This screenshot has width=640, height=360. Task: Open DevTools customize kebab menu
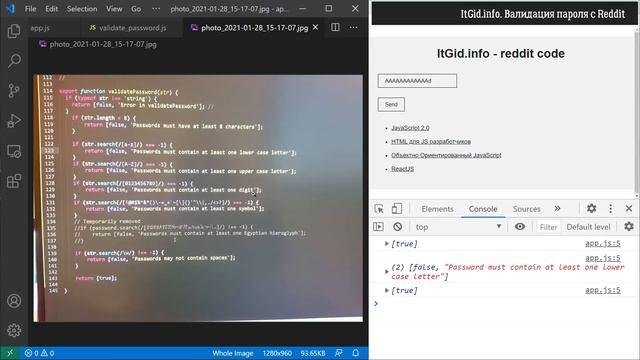click(x=610, y=209)
